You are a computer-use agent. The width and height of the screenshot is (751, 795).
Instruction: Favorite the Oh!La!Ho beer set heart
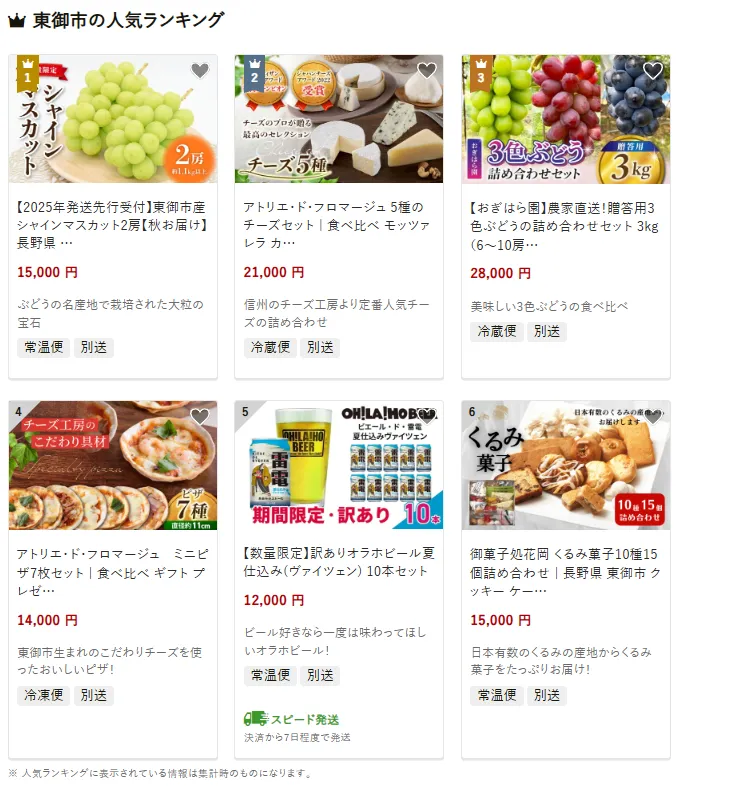pyautogui.click(x=426, y=417)
